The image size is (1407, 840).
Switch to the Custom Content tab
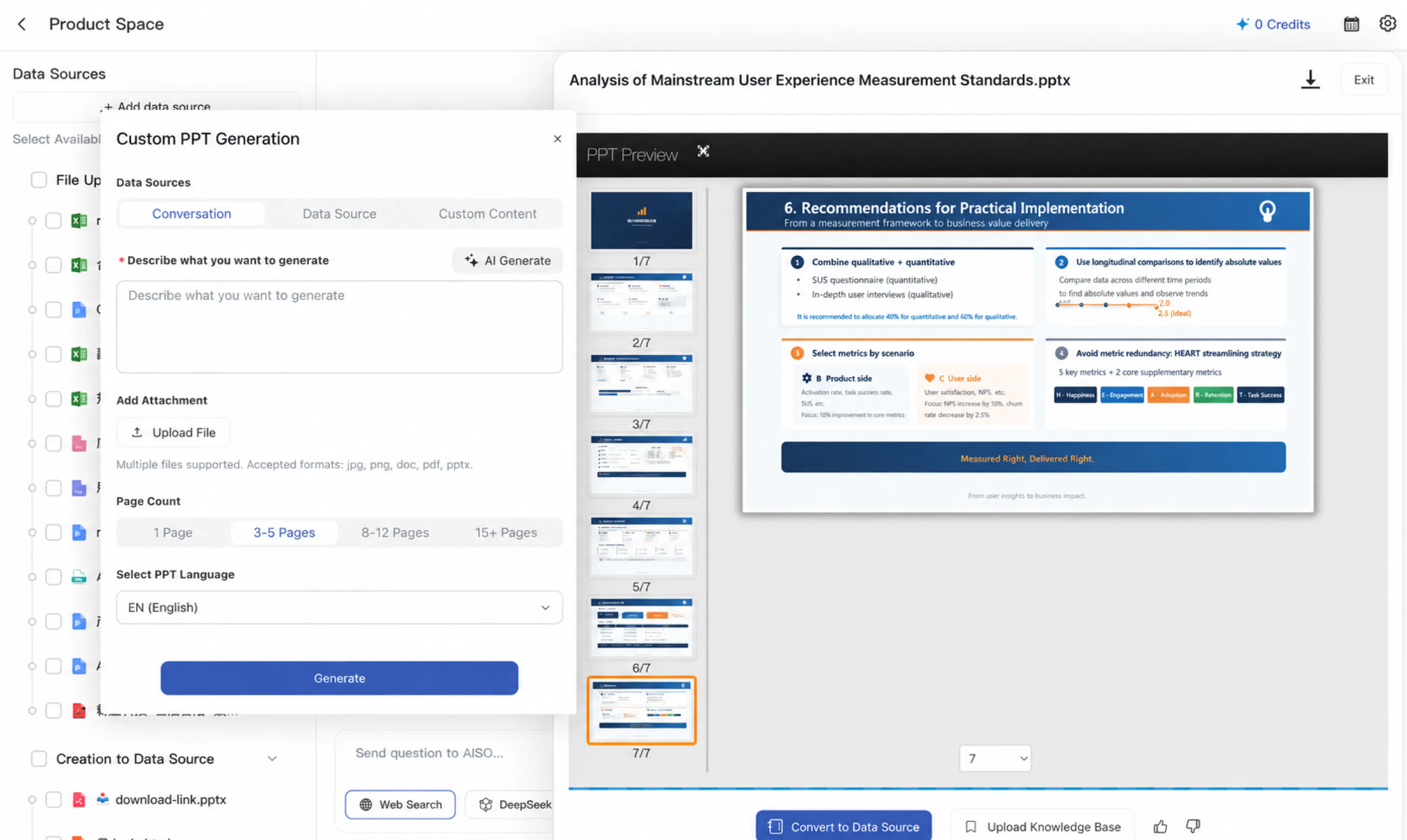[488, 214]
